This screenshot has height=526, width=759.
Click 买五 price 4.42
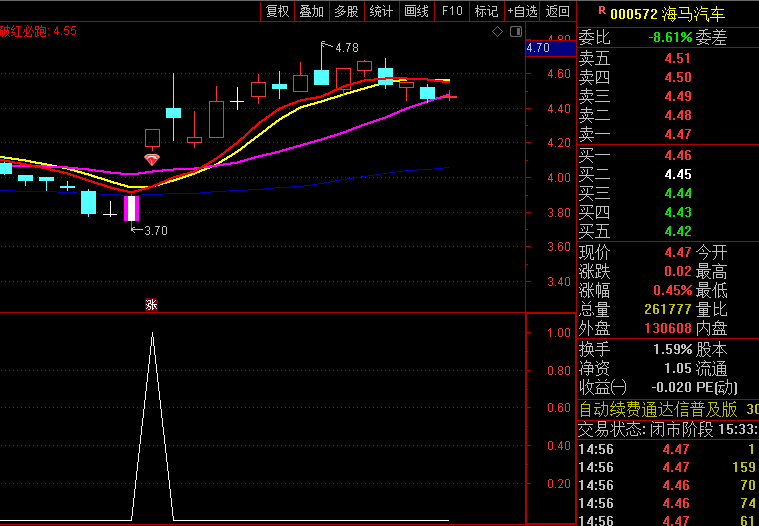tap(678, 231)
